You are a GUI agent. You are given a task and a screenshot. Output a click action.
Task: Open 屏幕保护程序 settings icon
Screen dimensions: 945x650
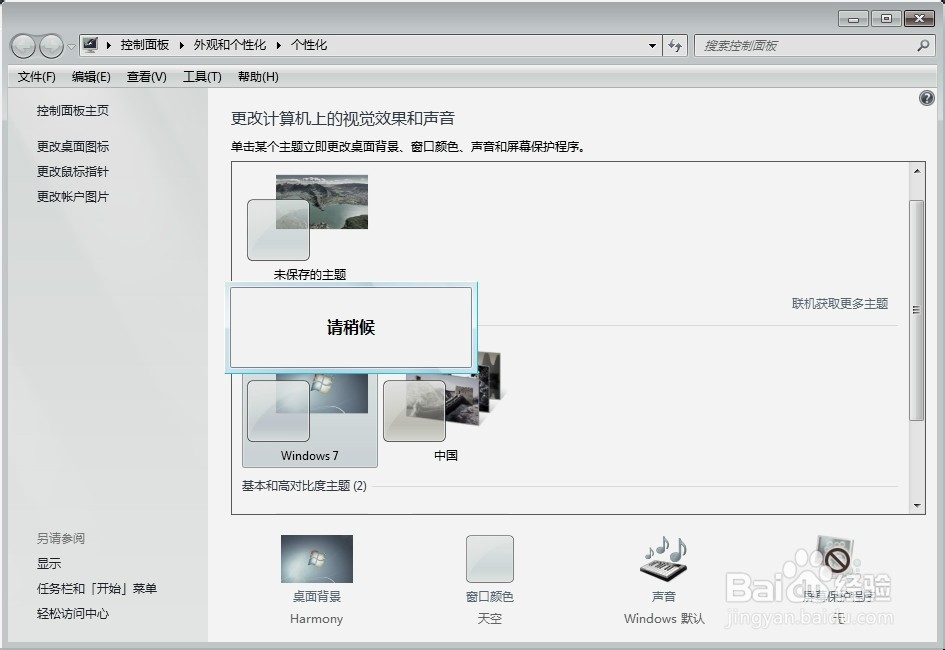pos(833,558)
